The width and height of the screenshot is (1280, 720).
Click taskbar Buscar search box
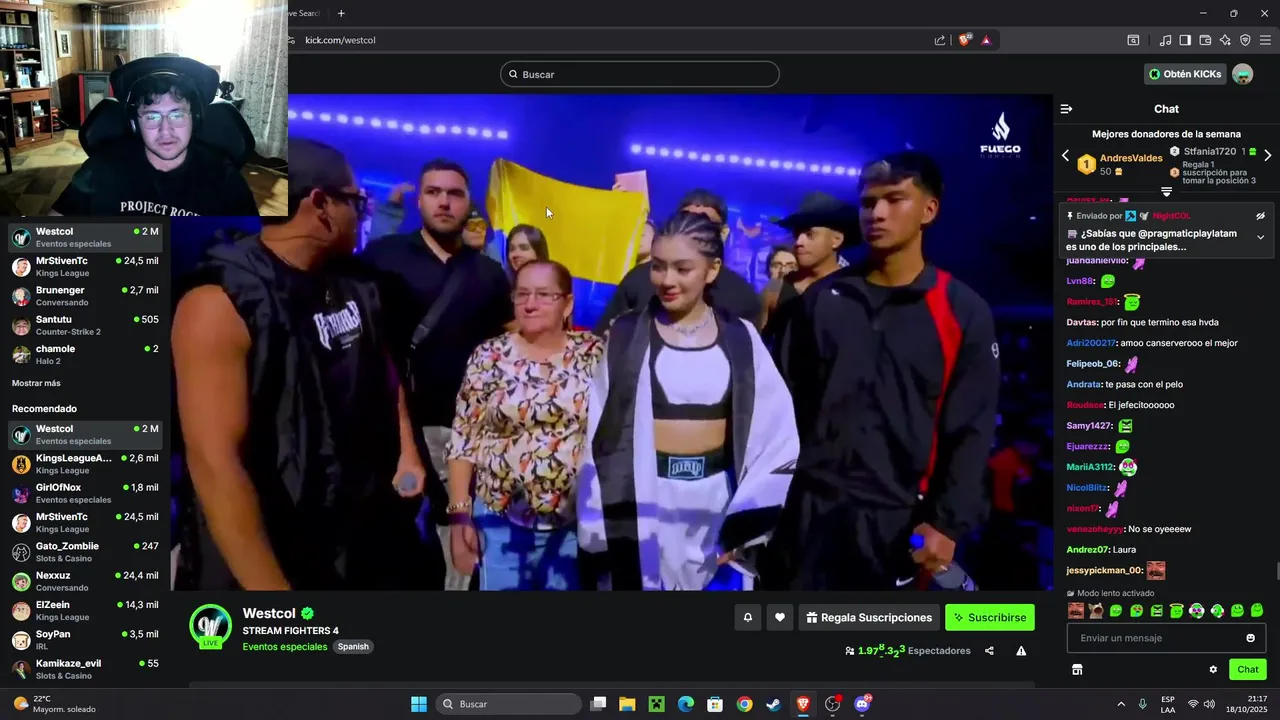coord(509,704)
